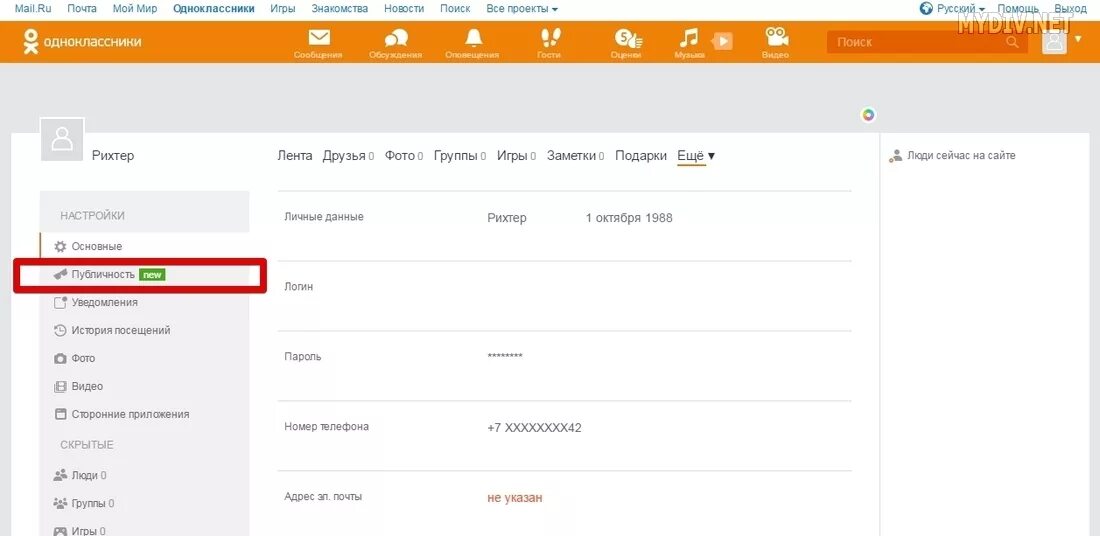Image resolution: width=1100 pixels, height=536 pixels.
Task: Click the Выход link
Action: 1071,8
